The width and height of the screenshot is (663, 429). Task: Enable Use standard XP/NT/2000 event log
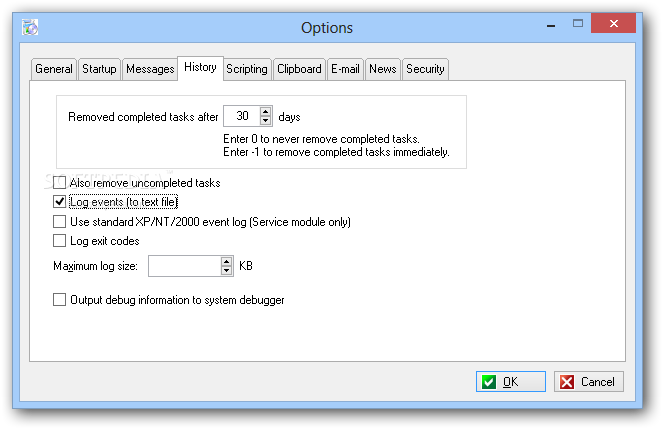[x=60, y=221]
